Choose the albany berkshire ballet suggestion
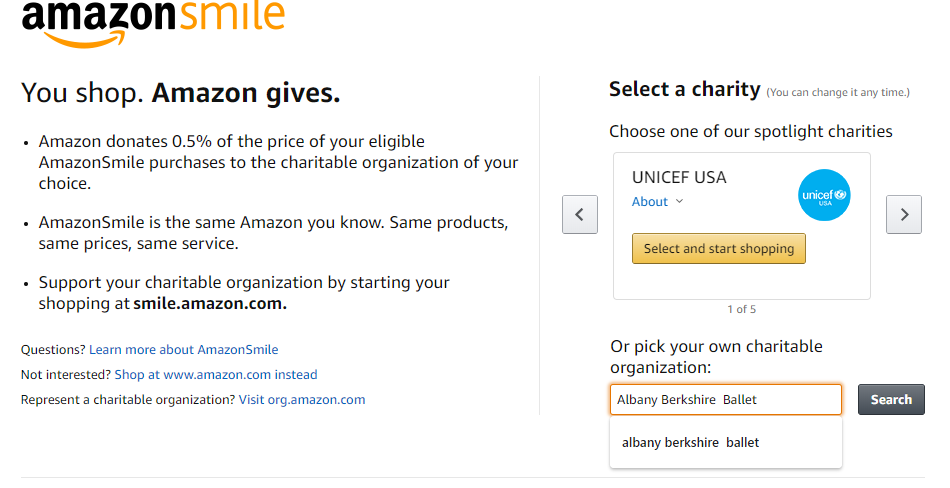The width and height of the screenshot is (950, 488). pyautogui.click(x=690, y=443)
